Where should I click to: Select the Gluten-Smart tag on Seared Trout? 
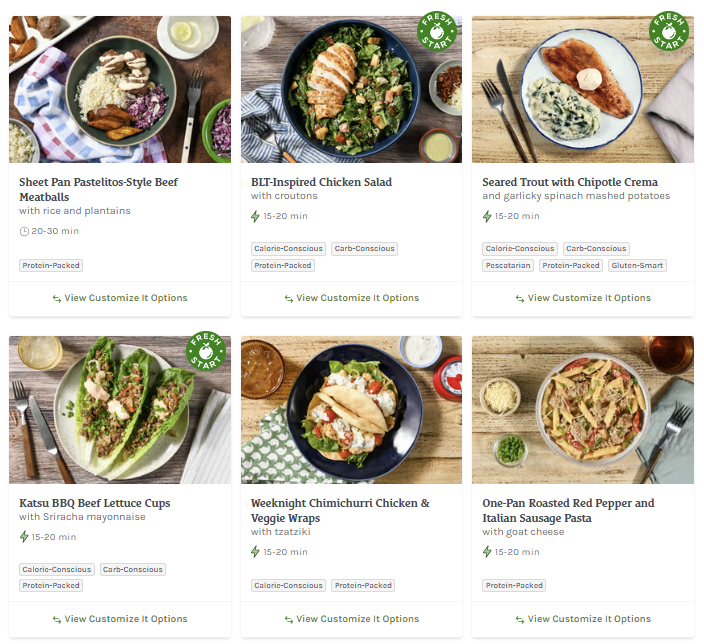pyautogui.click(x=637, y=266)
